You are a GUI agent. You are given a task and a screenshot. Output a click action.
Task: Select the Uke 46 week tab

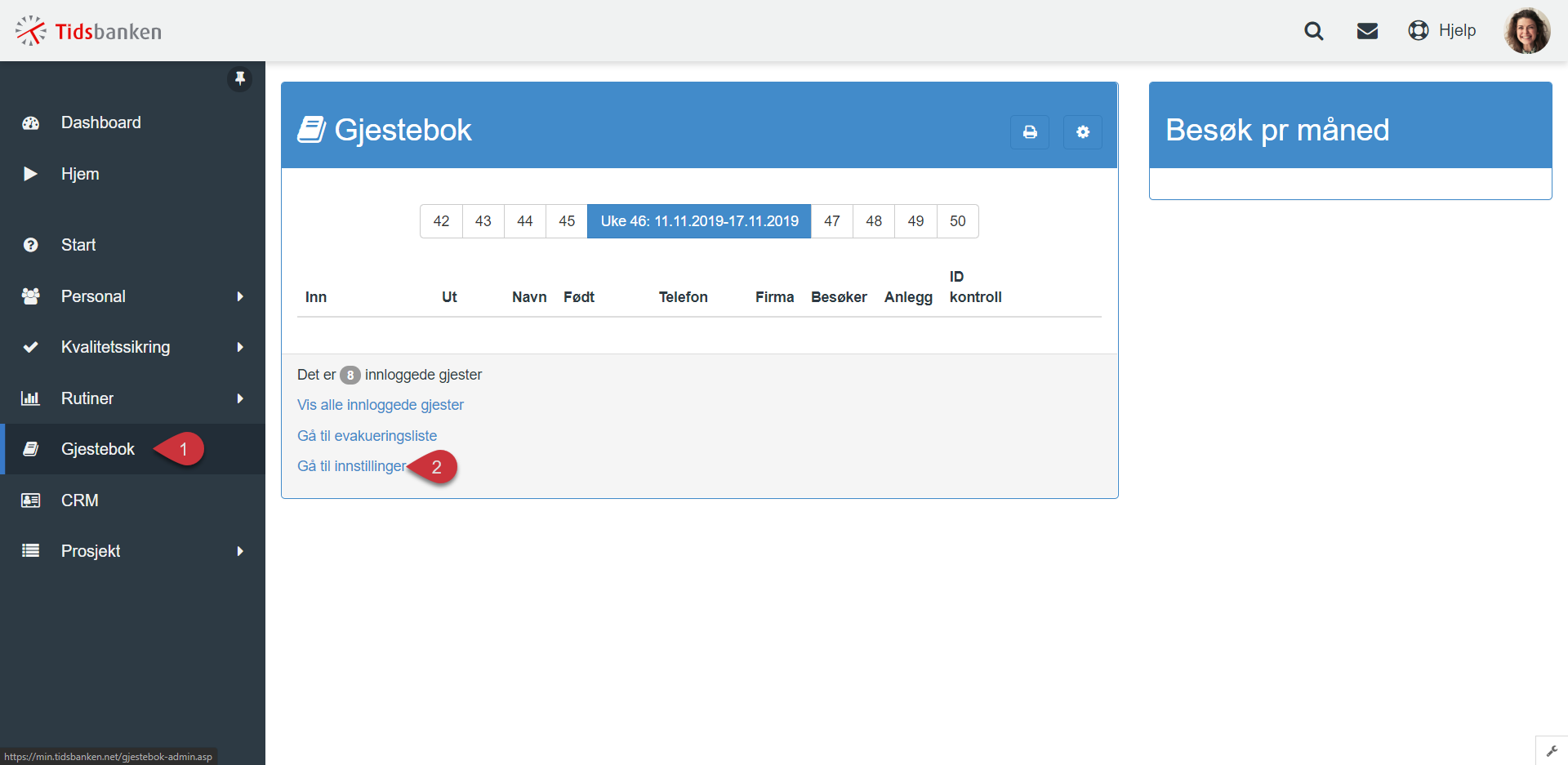click(x=699, y=221)
